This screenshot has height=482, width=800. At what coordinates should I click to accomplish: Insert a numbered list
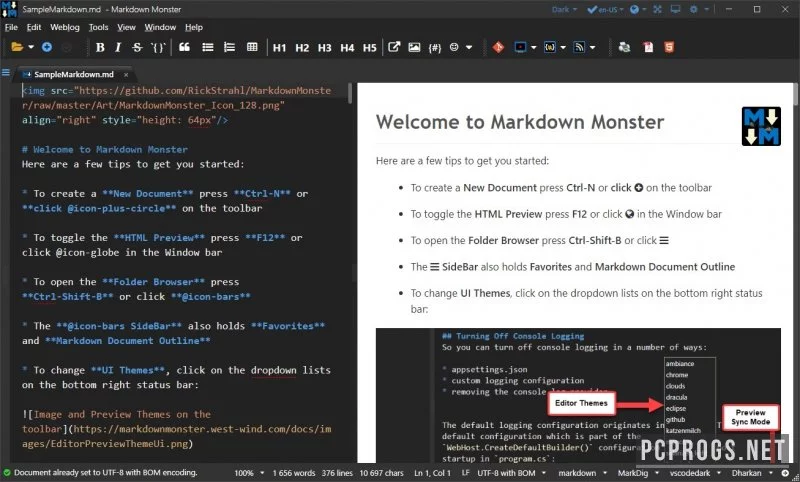pos(230,47)
